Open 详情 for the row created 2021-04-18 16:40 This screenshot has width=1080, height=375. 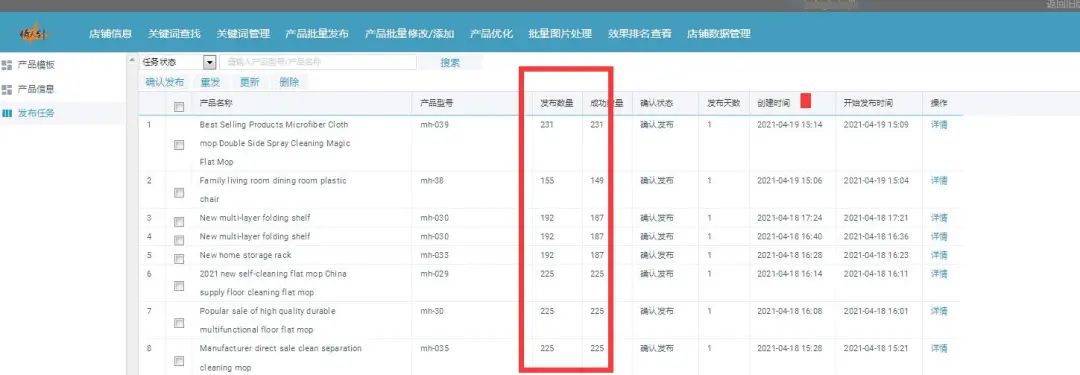[x=939, y=236]
